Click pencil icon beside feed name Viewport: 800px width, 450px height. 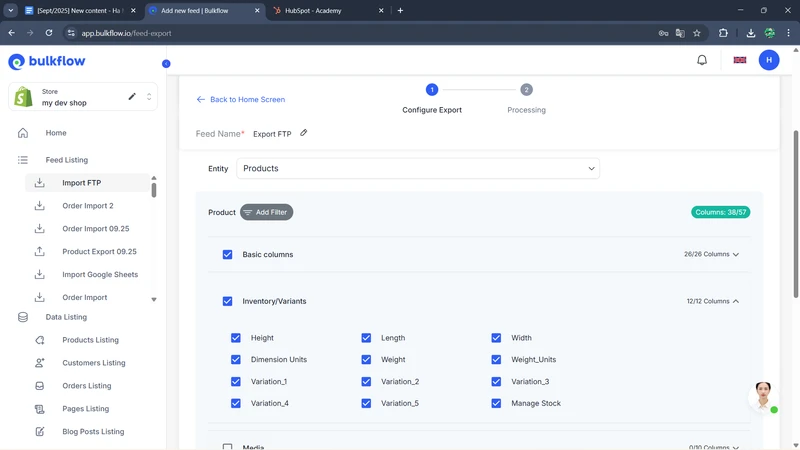pos(304,133)
